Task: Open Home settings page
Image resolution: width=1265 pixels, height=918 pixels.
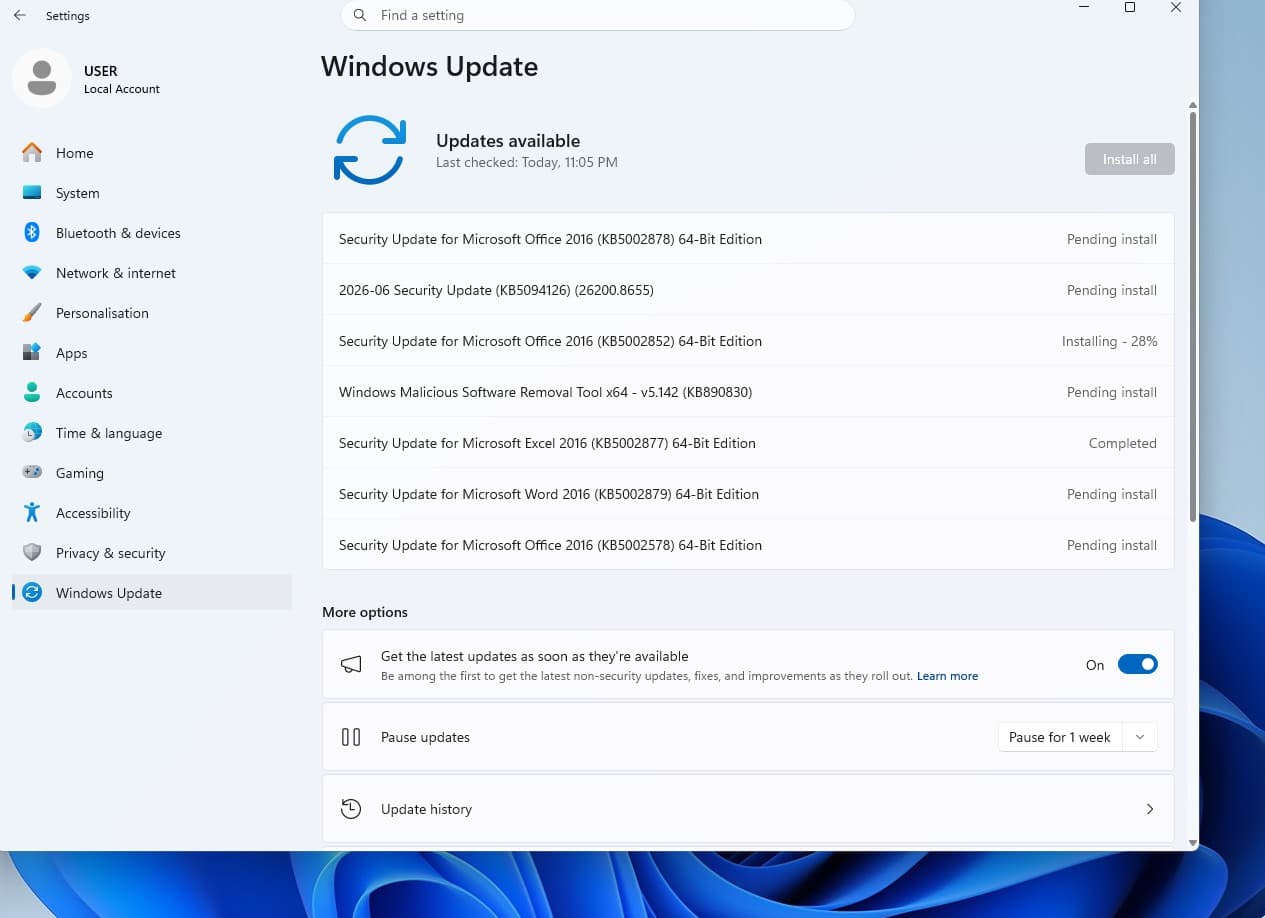Action: click(152, 153)
